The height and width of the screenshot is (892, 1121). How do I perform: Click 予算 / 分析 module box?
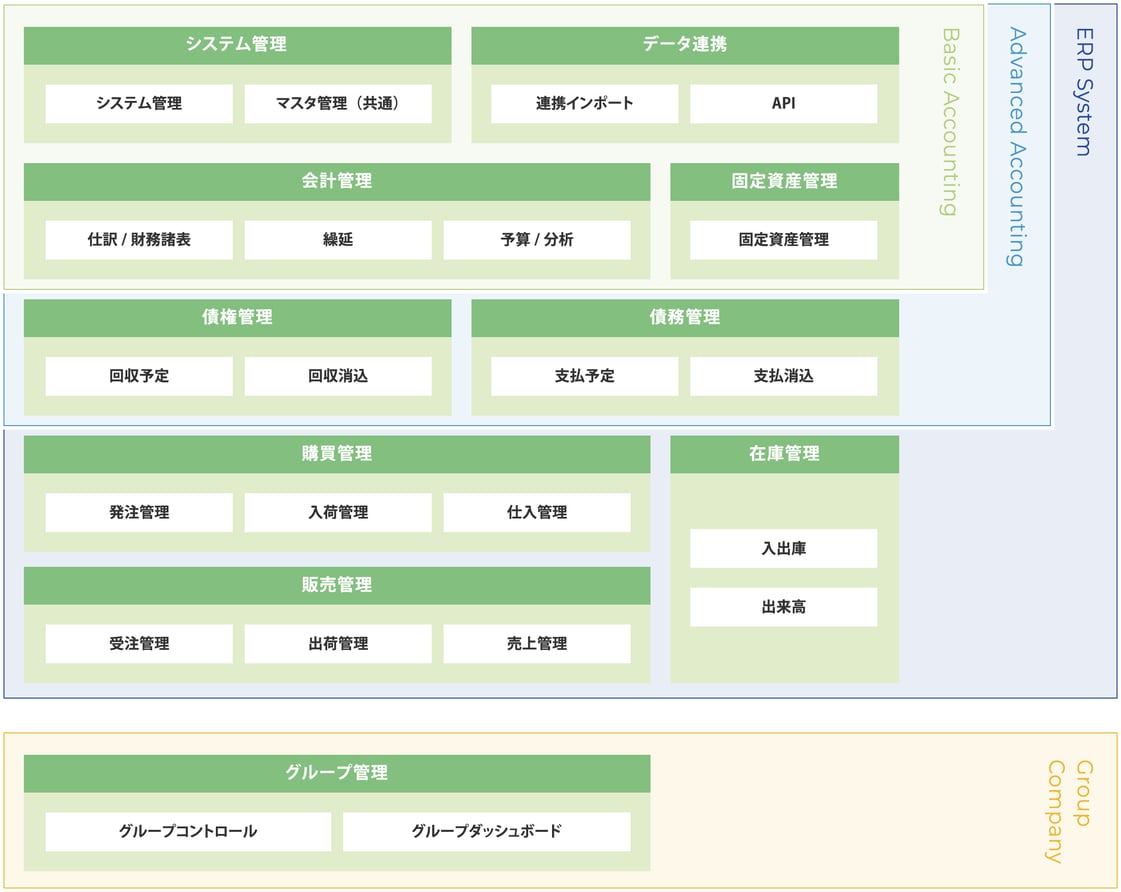pyautogui.click(x=537, y=240)
